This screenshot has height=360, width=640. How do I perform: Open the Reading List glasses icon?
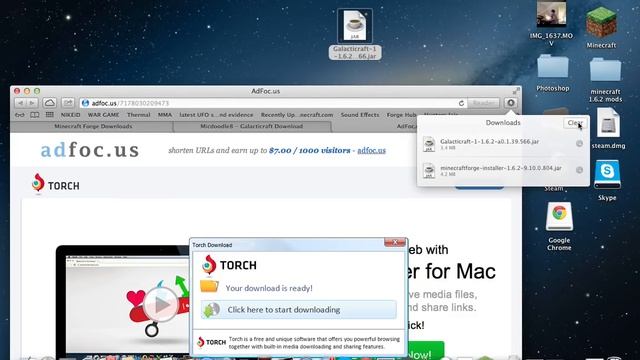pos(20,115)
